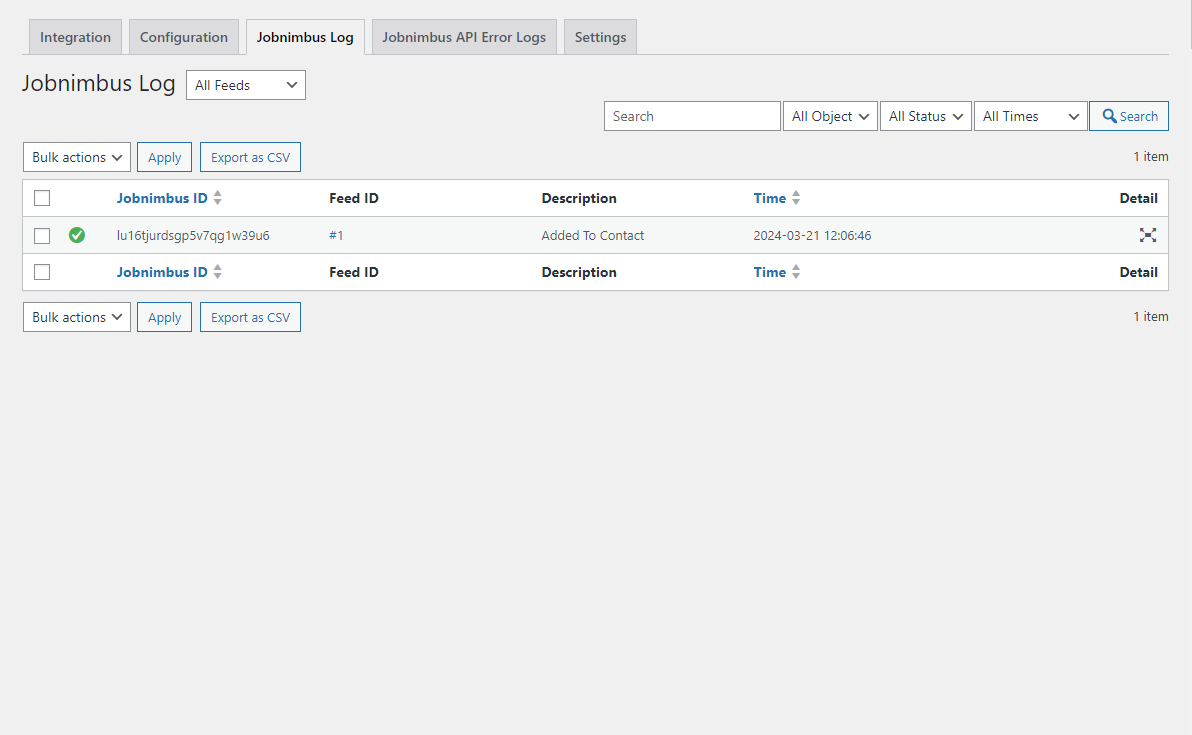This screenshot has width=1192, height=735.
Task: Click the bottom 1 item count text
Action: coord(1150,316)
